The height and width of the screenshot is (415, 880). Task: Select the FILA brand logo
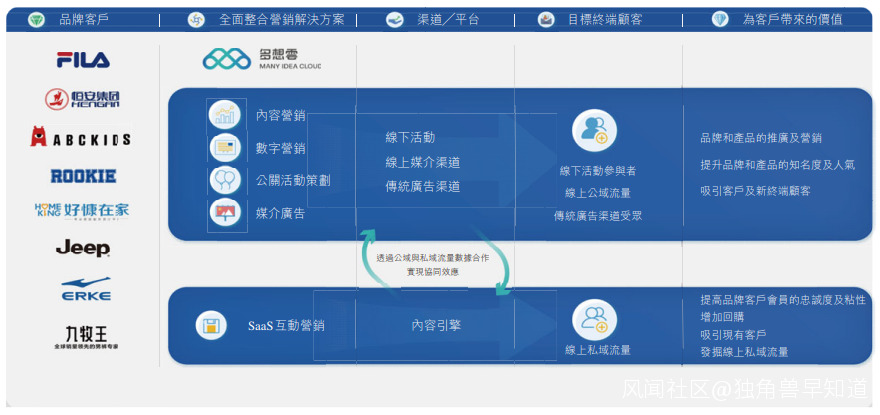click(x=83, y=60)
